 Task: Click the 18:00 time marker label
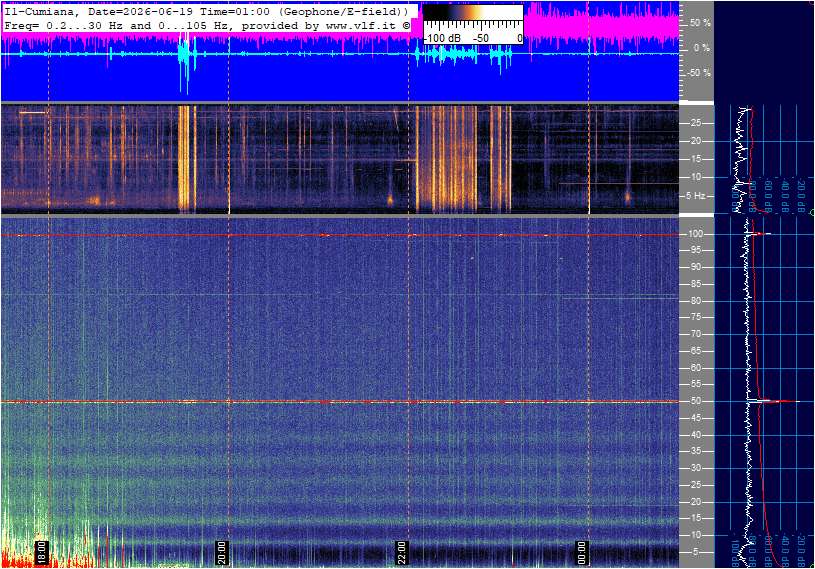tap(42, 553)
